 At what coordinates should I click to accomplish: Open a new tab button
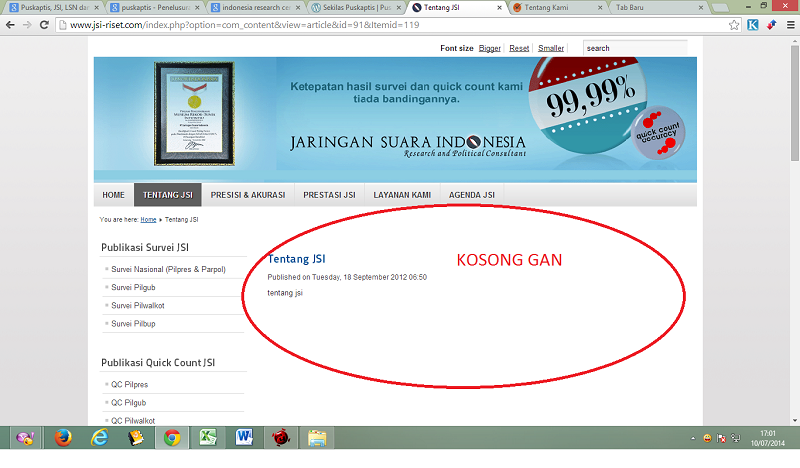[x=720, y=8]
